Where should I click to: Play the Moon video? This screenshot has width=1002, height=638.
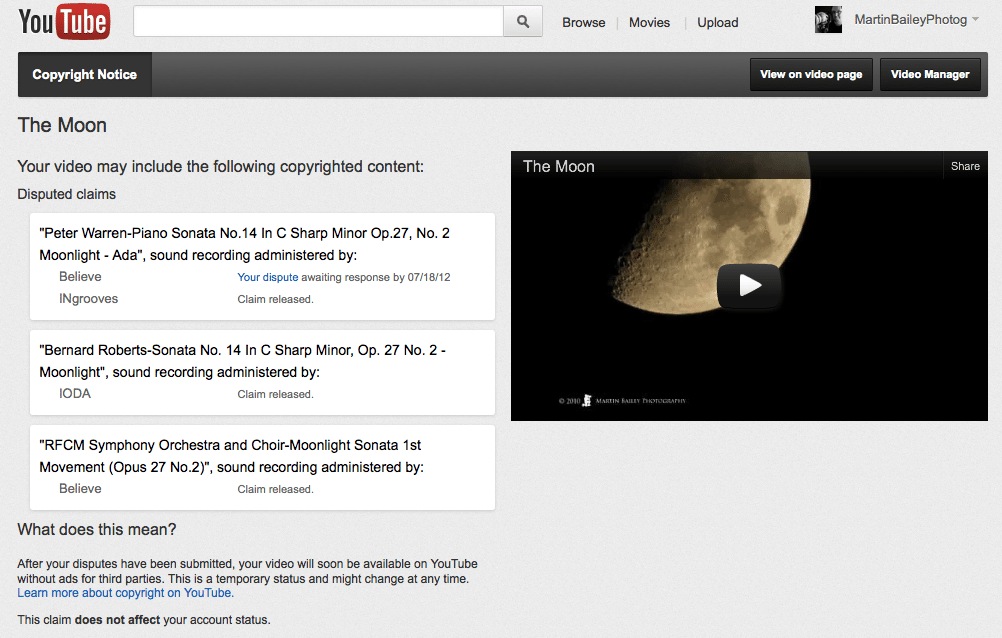(x=749, y=286)
